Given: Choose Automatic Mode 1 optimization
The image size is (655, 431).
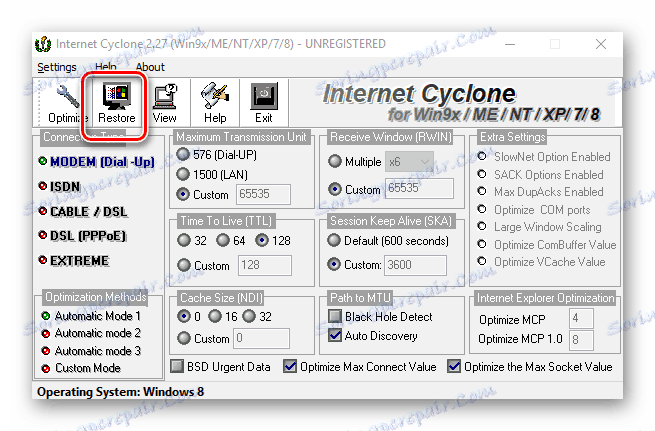Looking at the screenshot, I should [91, 316].
